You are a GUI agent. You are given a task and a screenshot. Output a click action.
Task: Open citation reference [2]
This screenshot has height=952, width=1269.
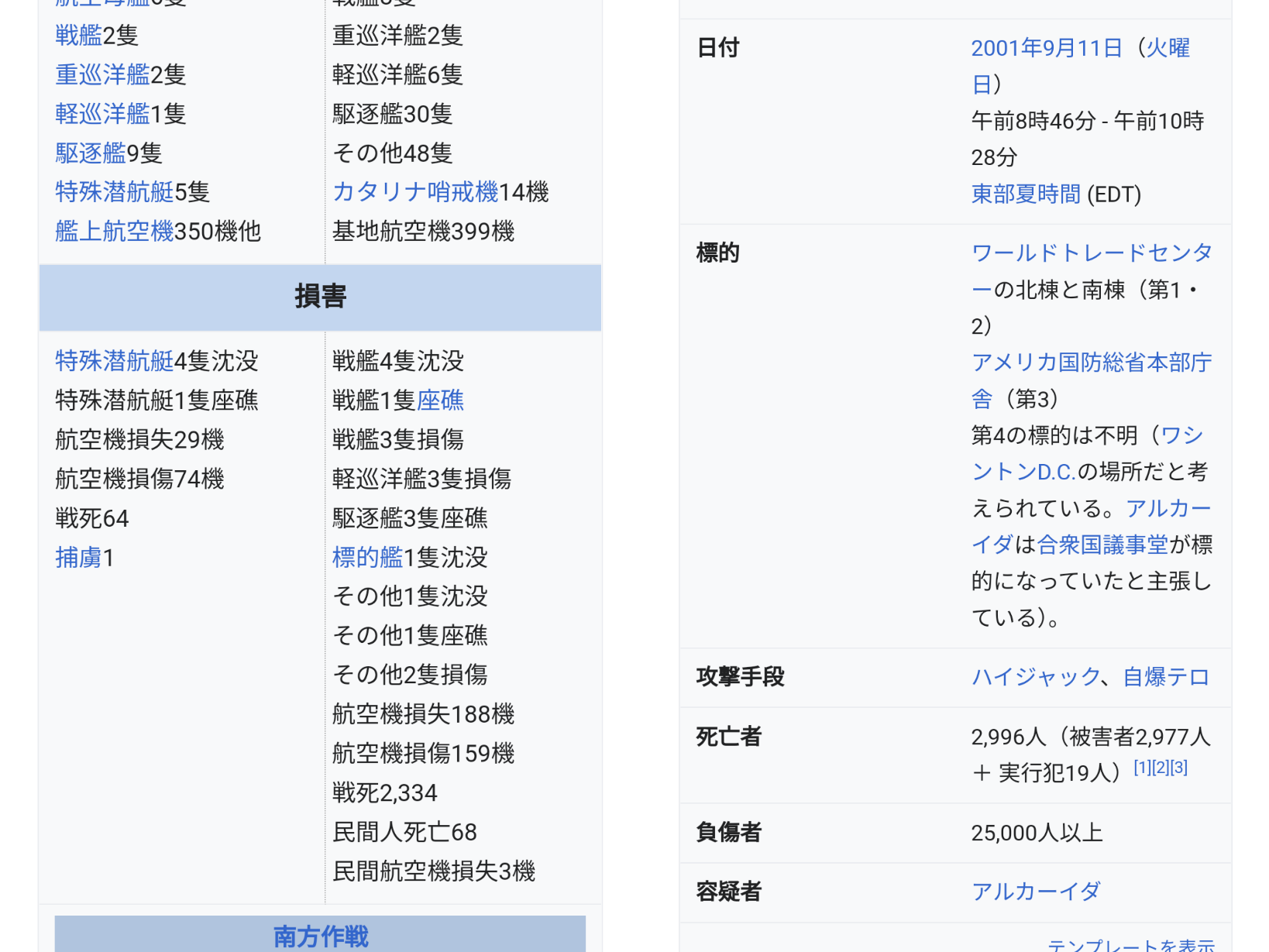(x=1161, y=768)
